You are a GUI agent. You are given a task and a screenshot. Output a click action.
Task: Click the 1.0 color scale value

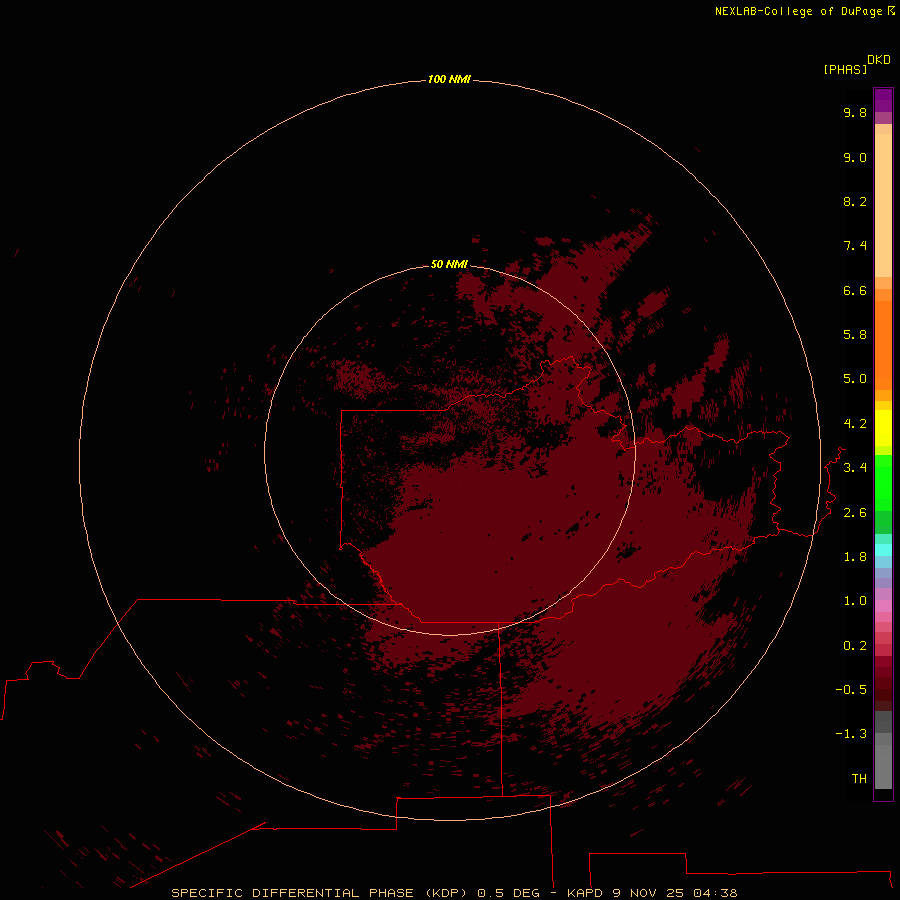[855, 601]
